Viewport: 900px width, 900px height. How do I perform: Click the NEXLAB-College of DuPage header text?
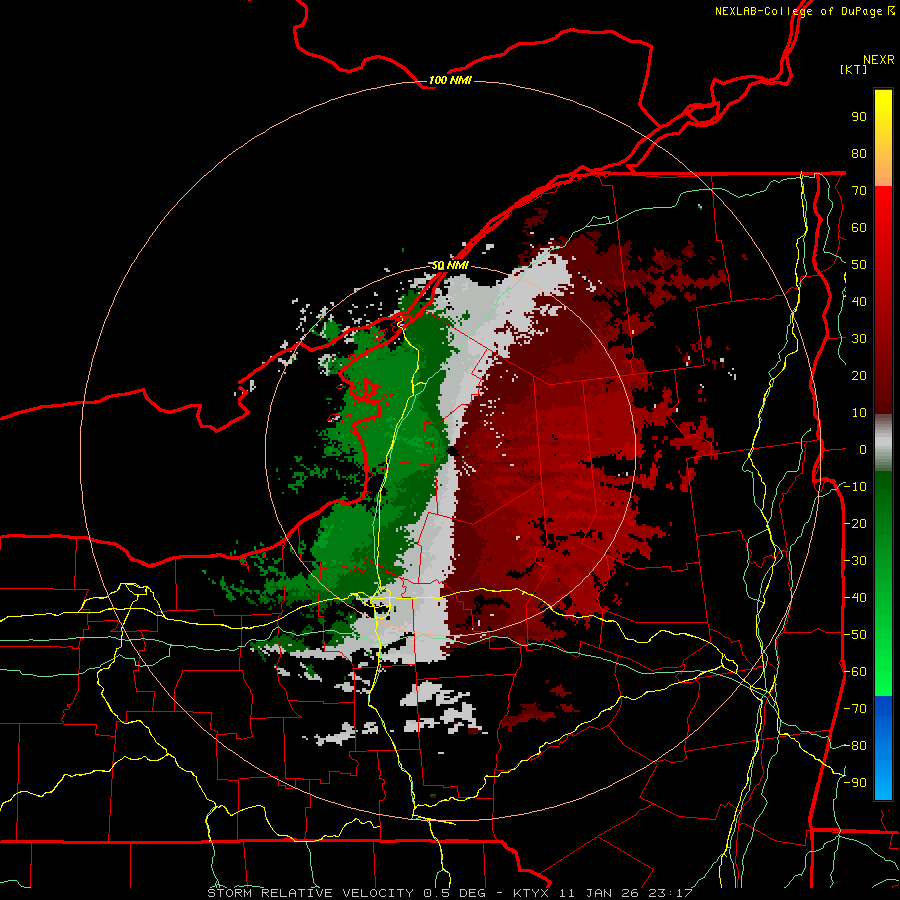click(x=798, y=11)
